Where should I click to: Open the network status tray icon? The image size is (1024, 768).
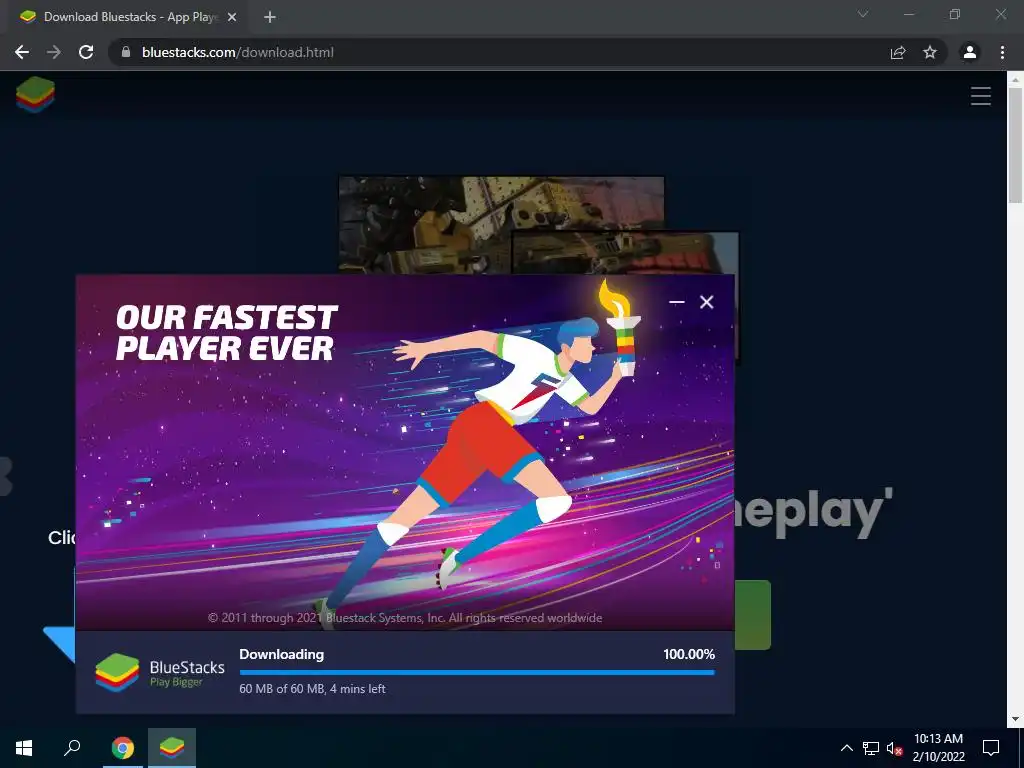point(871,748)
